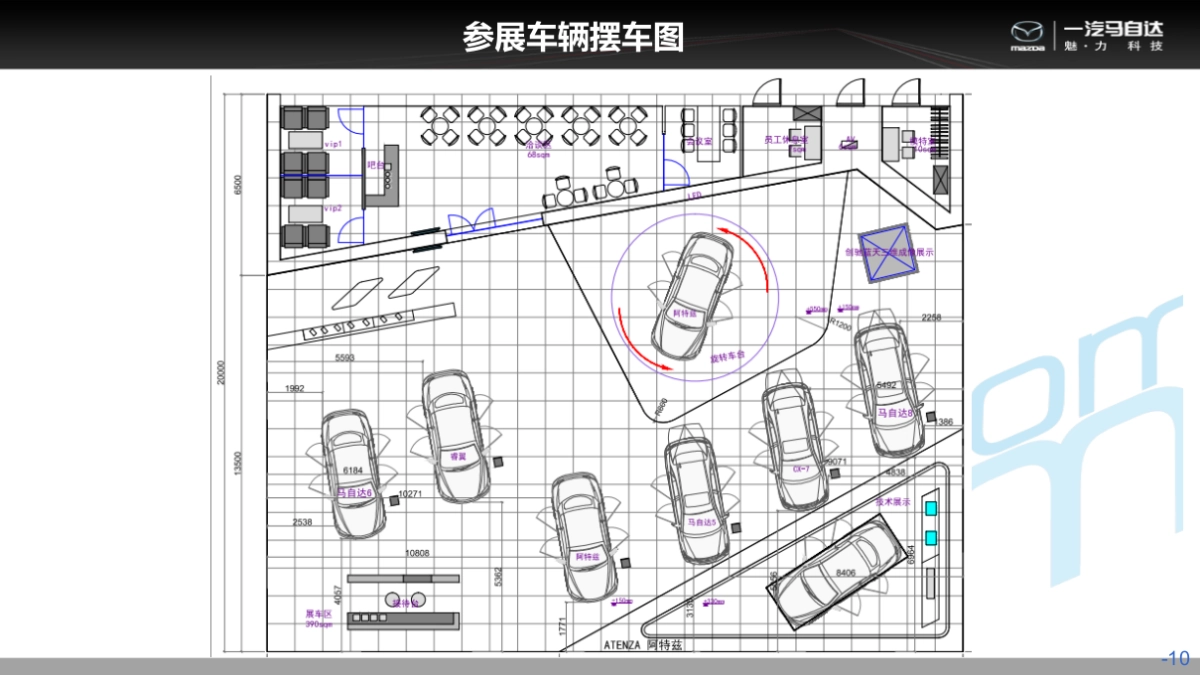Toggle the lower cyan screen near the display wall
This screenshot has width=1200, height=675.
pyautogui.click(x=931, y=537)
